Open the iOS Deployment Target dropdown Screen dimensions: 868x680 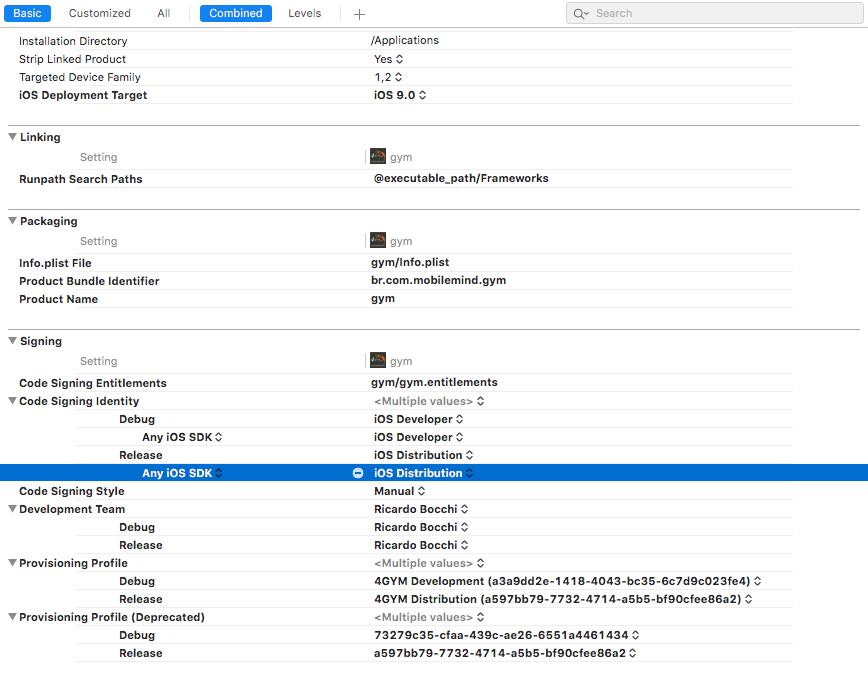[400, 95]
